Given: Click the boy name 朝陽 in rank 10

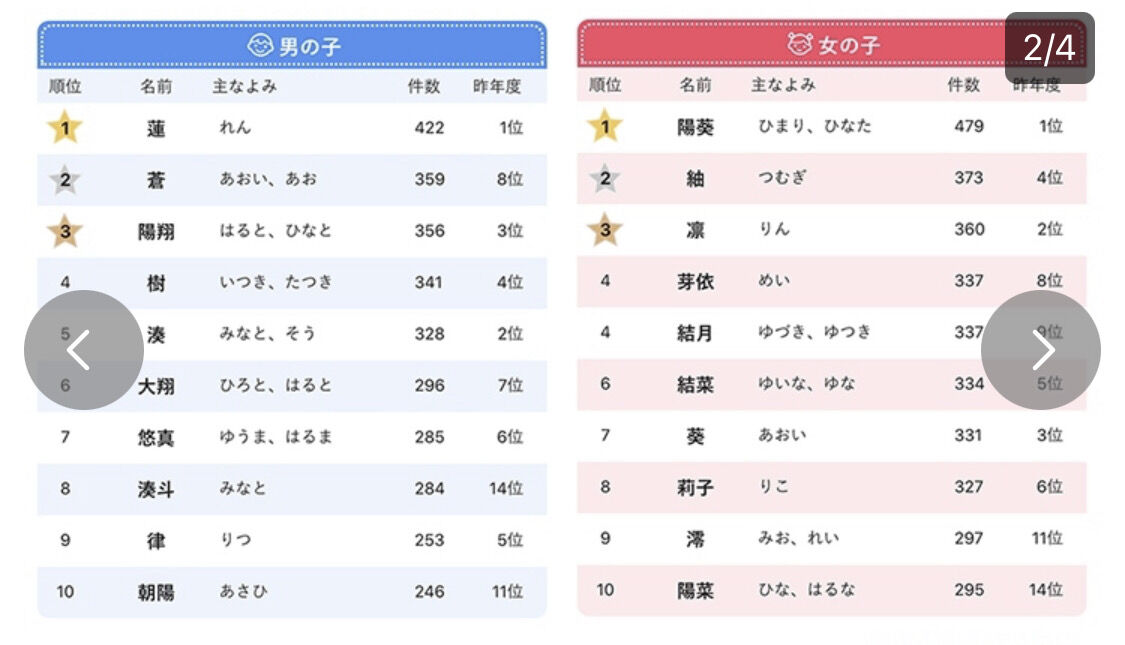Looking at the screenshot, I should click(x=155, y=592).
